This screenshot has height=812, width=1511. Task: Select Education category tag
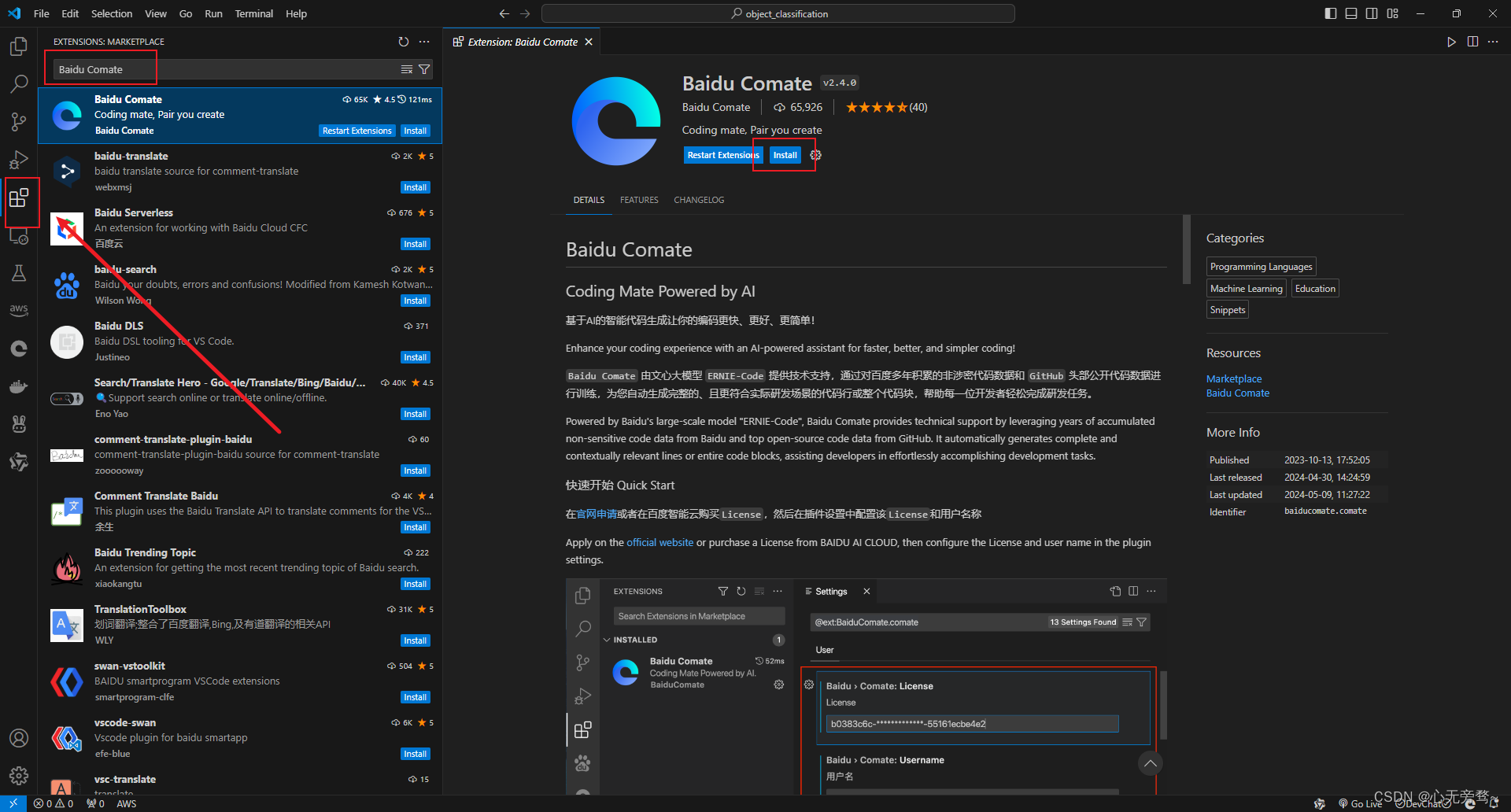(1315, 289)
